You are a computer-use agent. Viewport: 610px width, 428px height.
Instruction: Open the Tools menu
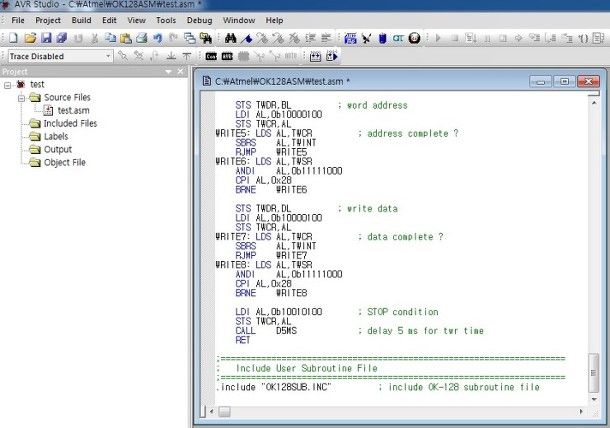point(166,20)
